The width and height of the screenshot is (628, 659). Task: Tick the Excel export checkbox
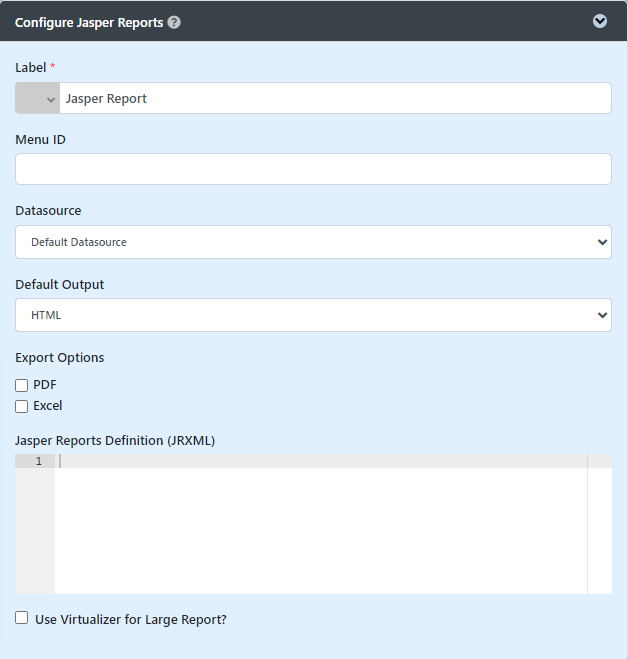click(x=22, y=406)
